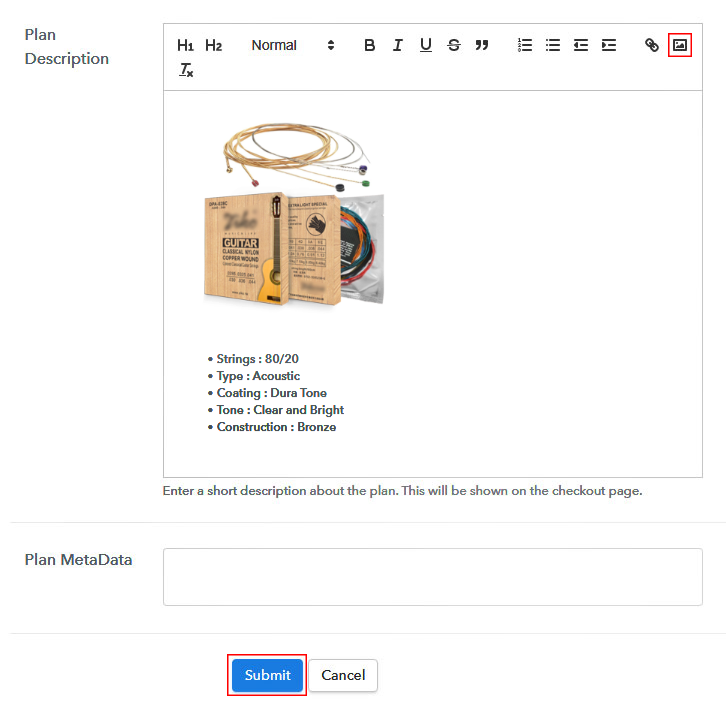Click the 'Construction : Bronze' line
Image resolution: width=726 pixels, height=716 pixels.
(x=276, y=427)
